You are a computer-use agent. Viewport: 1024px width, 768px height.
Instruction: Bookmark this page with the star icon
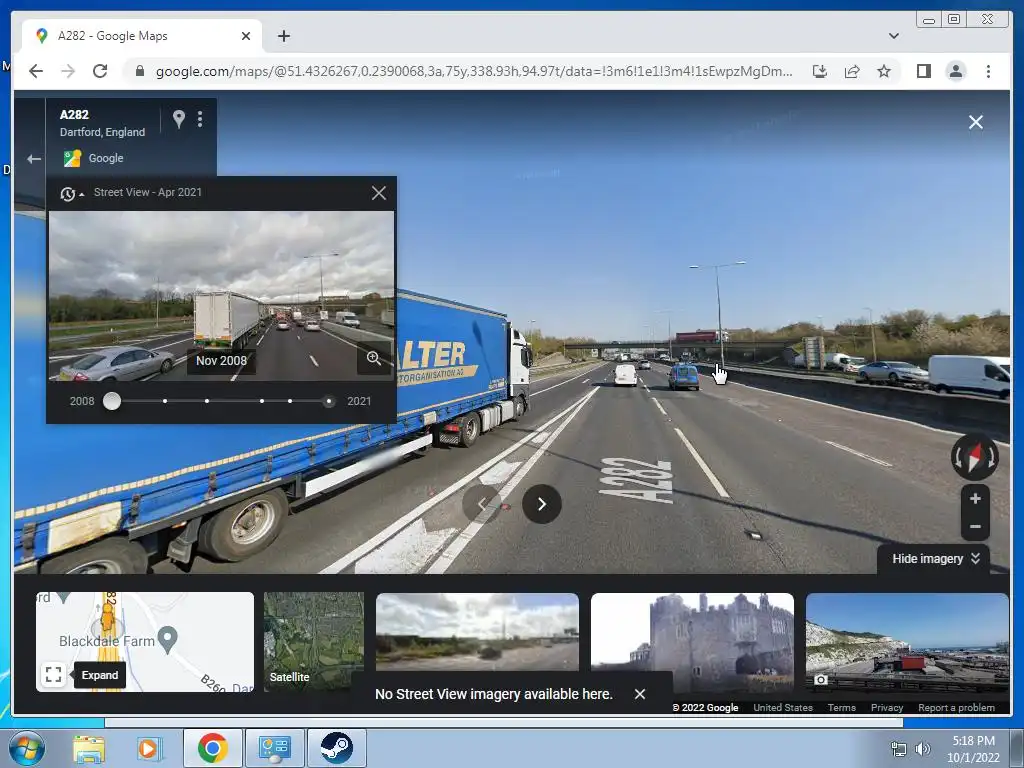[884, 71]
